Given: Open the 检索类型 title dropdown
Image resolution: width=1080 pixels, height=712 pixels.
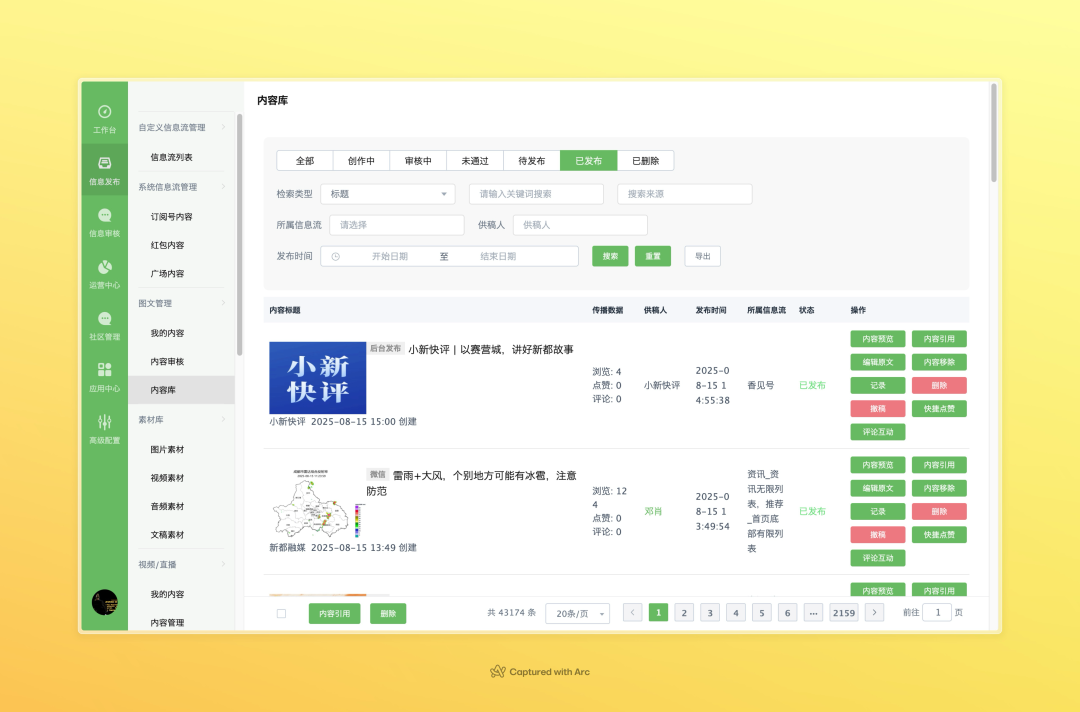Looking at the screenshot, I should click(x=387, y=193).
